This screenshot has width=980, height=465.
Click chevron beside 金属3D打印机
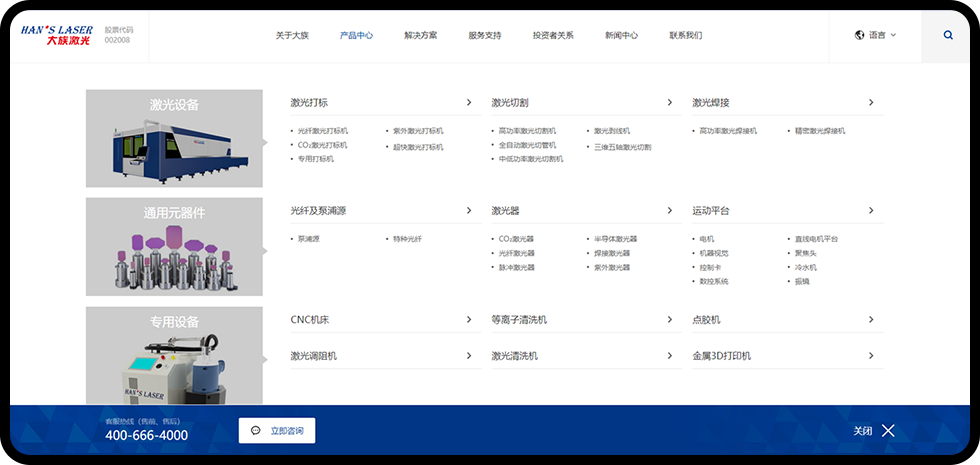(x=871, y=356)
